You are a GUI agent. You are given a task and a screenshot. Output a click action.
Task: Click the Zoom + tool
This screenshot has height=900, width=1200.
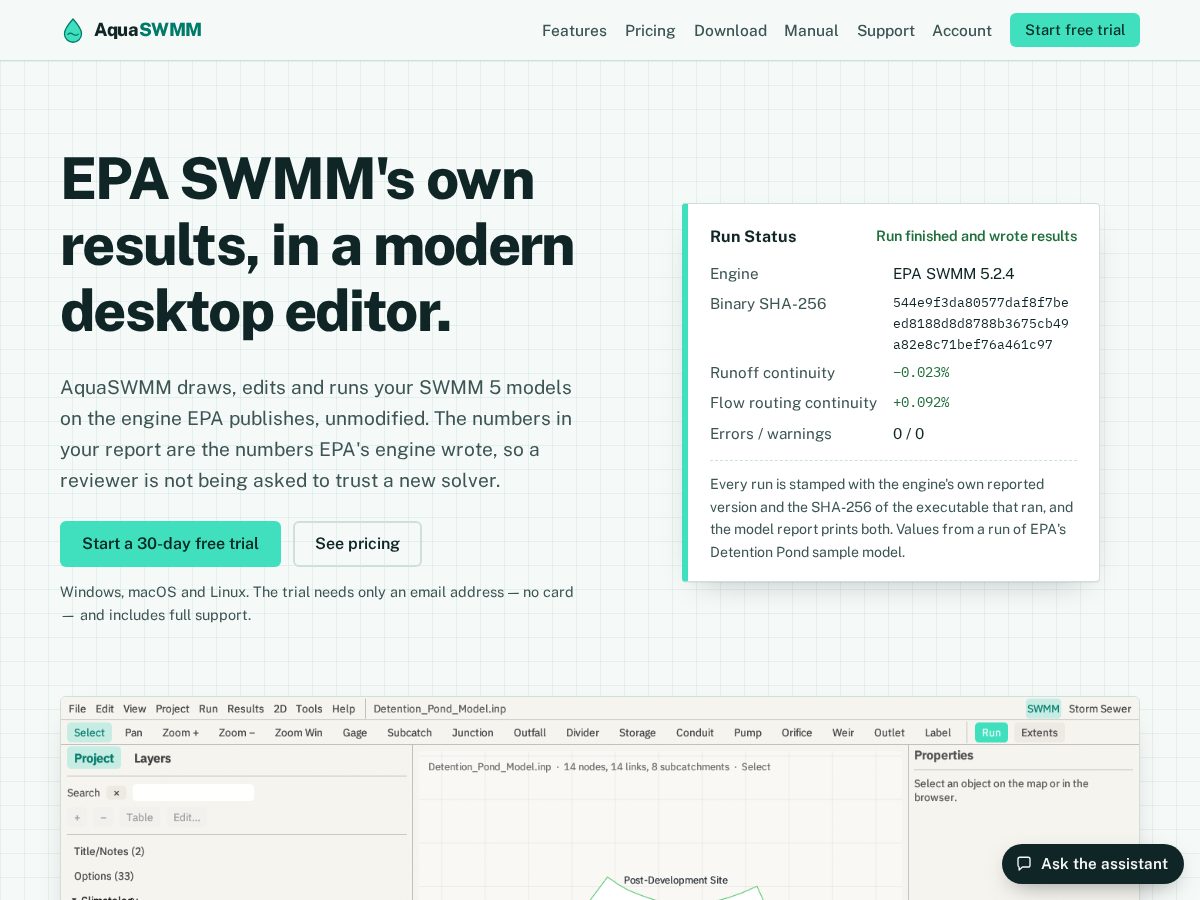tap(181, 733)
